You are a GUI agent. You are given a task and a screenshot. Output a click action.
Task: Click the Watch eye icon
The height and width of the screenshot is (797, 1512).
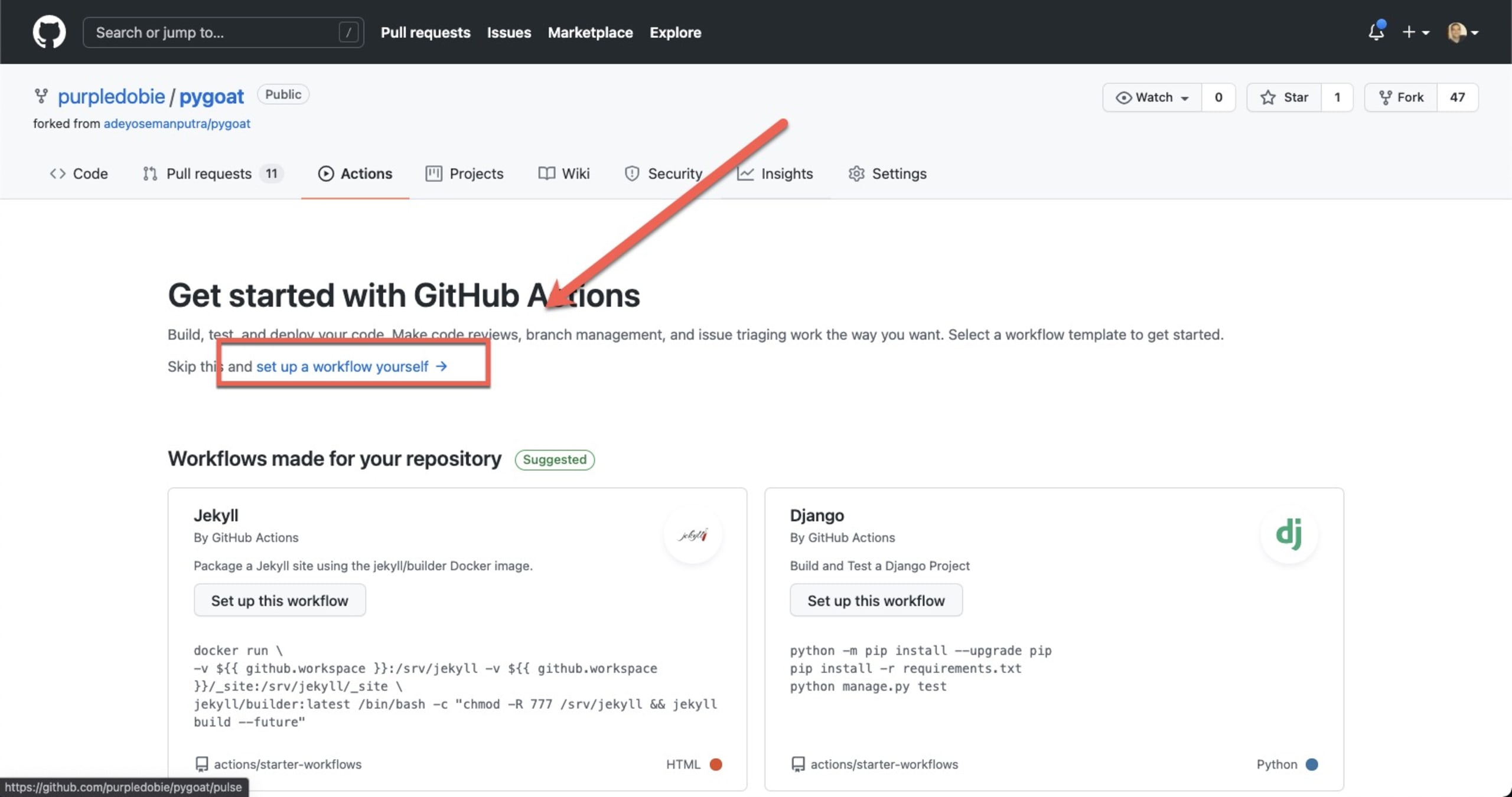click(x=1123, y=97)
